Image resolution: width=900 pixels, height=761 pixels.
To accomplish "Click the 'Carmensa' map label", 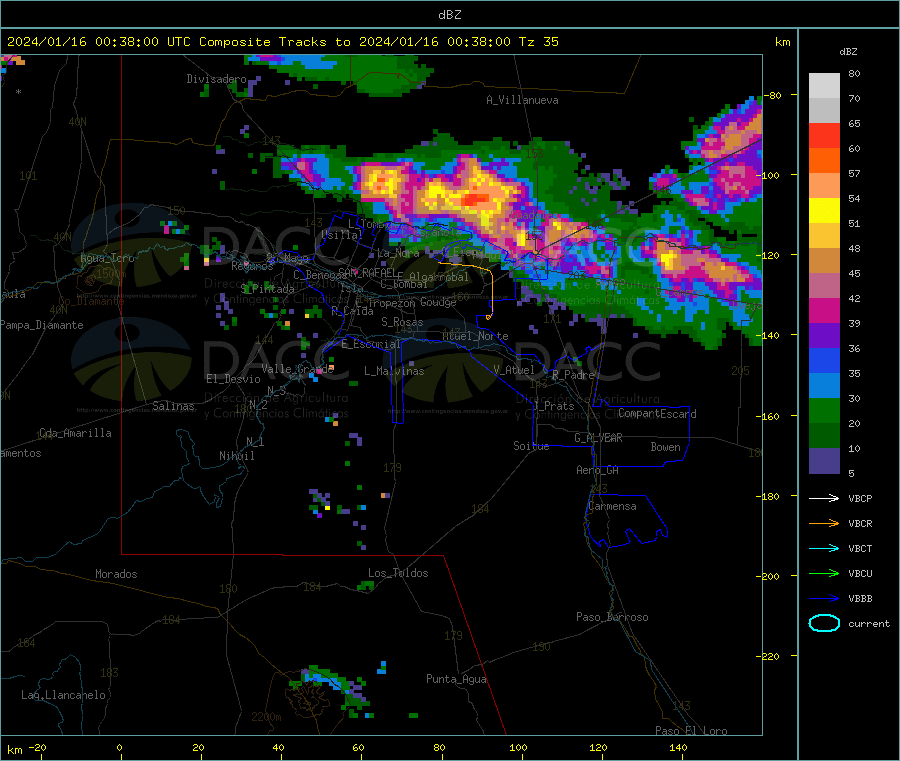I will [612, 506].
